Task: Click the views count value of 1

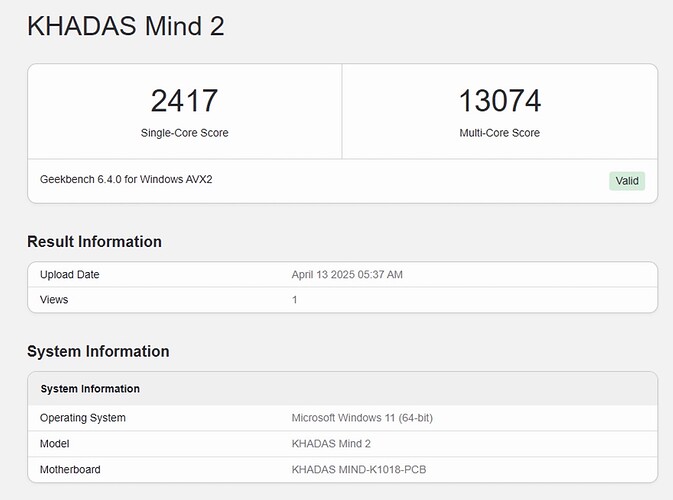Action: pos(294,299)
